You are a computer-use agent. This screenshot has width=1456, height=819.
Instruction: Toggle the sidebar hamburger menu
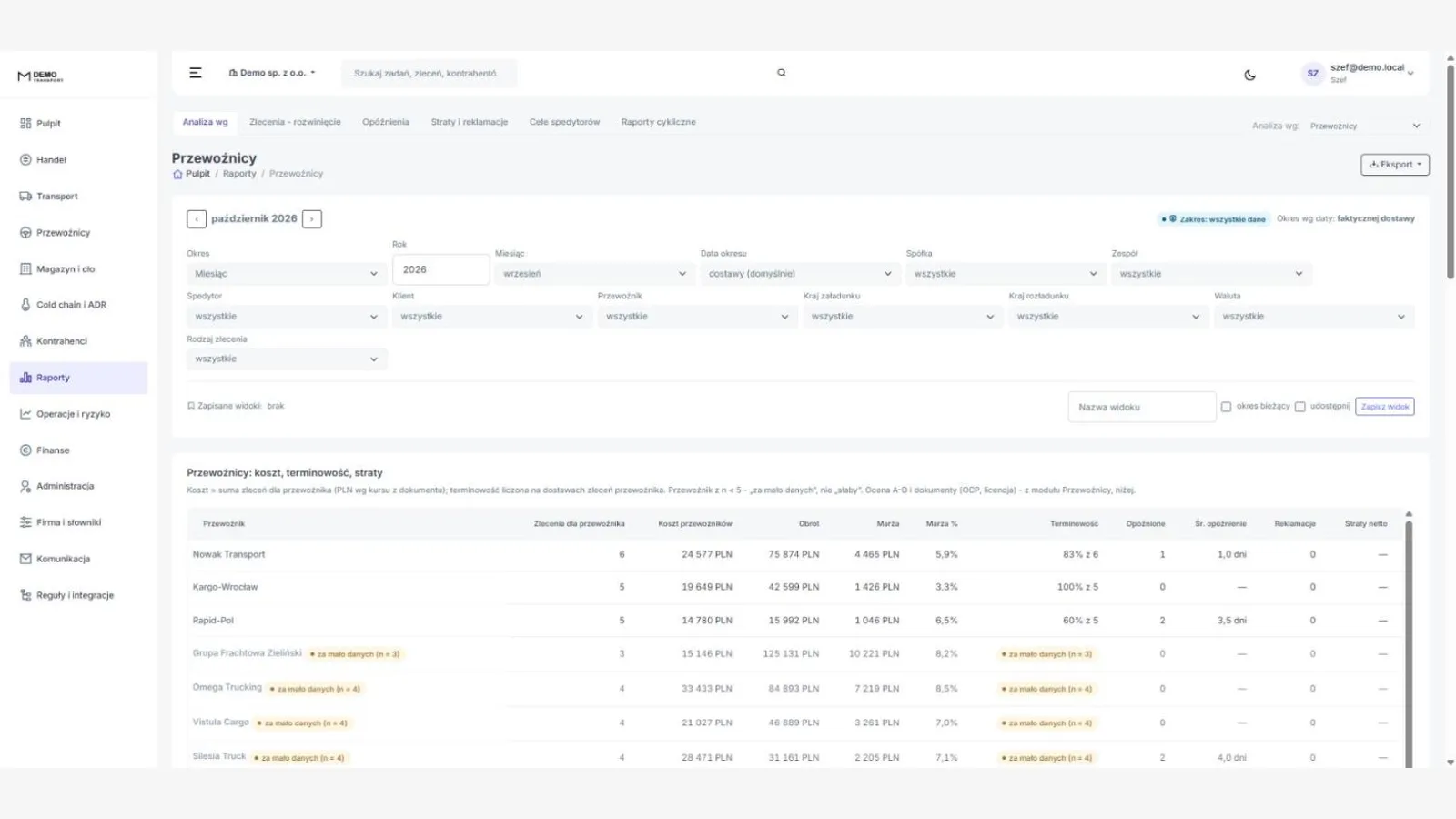(196, 73)
